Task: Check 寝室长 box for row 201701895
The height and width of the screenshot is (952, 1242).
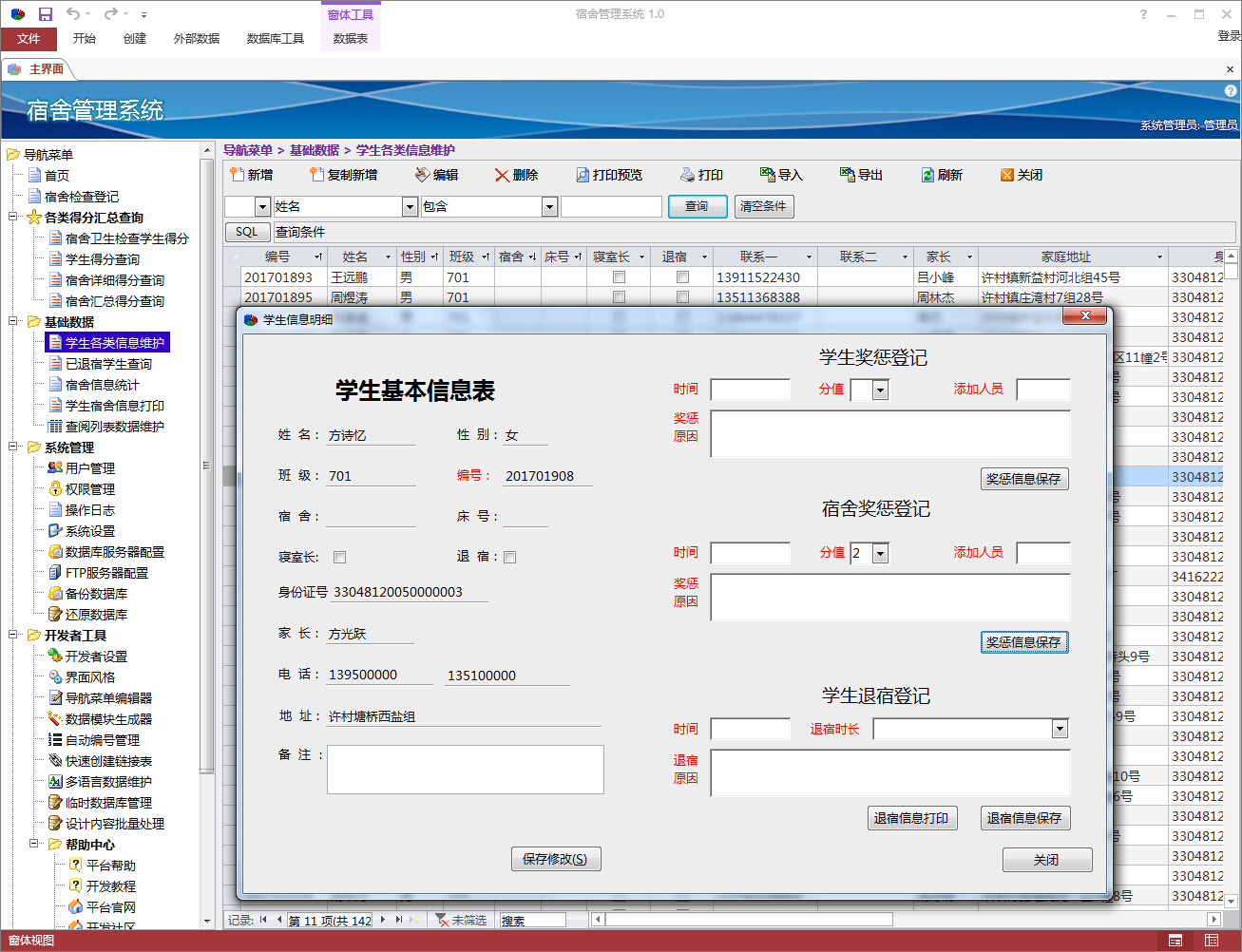Action: [619, 297]
